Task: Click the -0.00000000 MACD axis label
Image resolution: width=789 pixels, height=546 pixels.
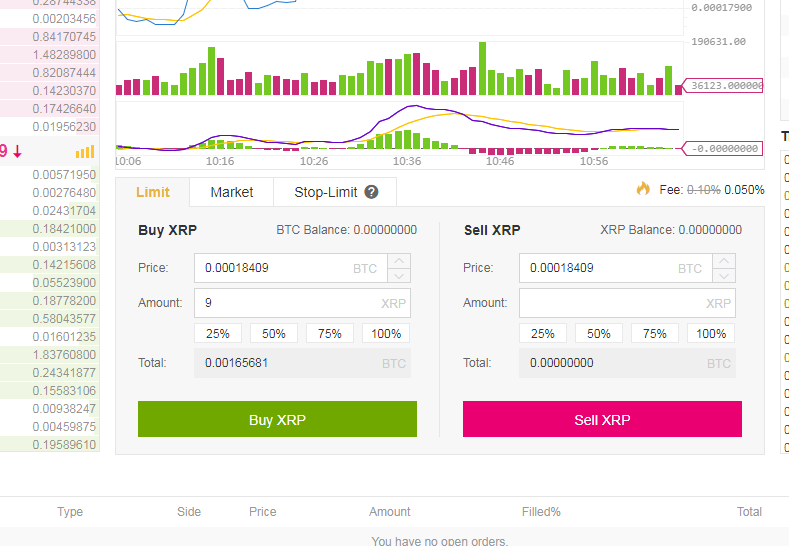Action: (724, 149)
